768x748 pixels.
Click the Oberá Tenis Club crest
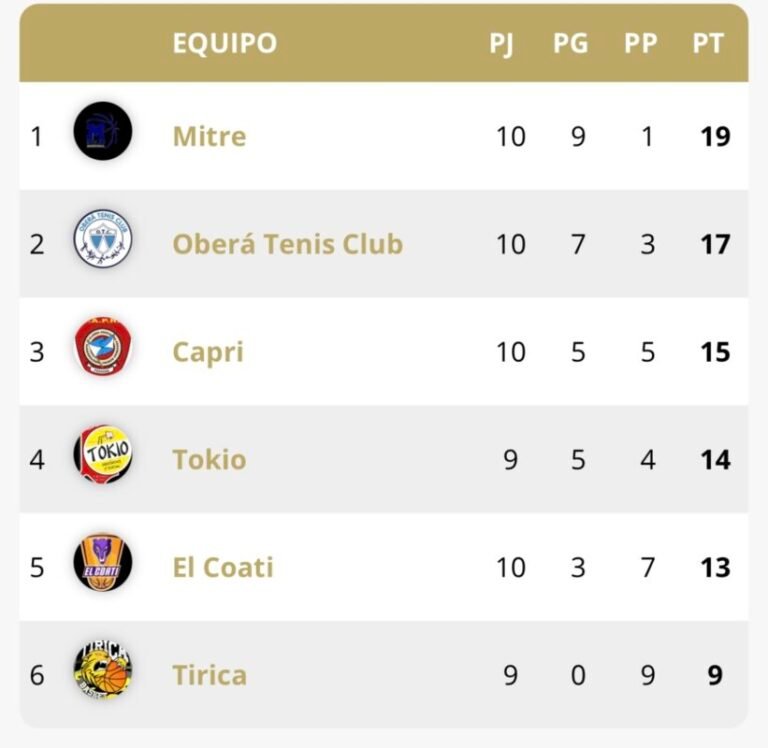[x=102, y=239]
